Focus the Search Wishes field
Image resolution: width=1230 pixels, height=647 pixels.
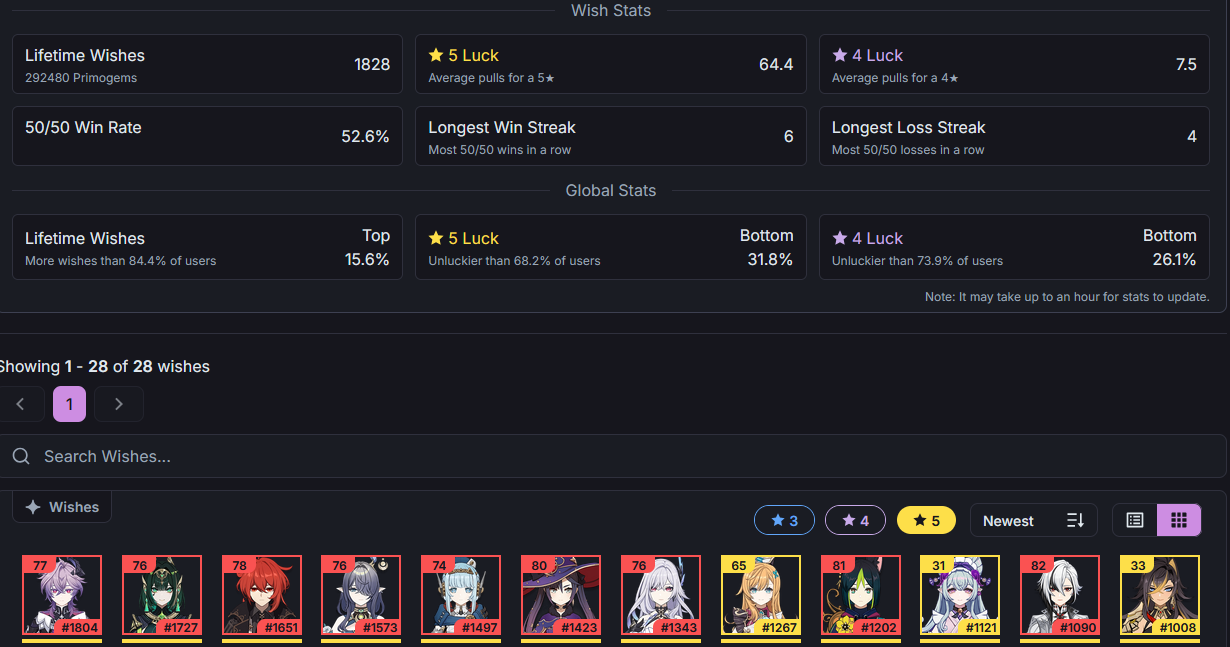(x=613, y=456)
